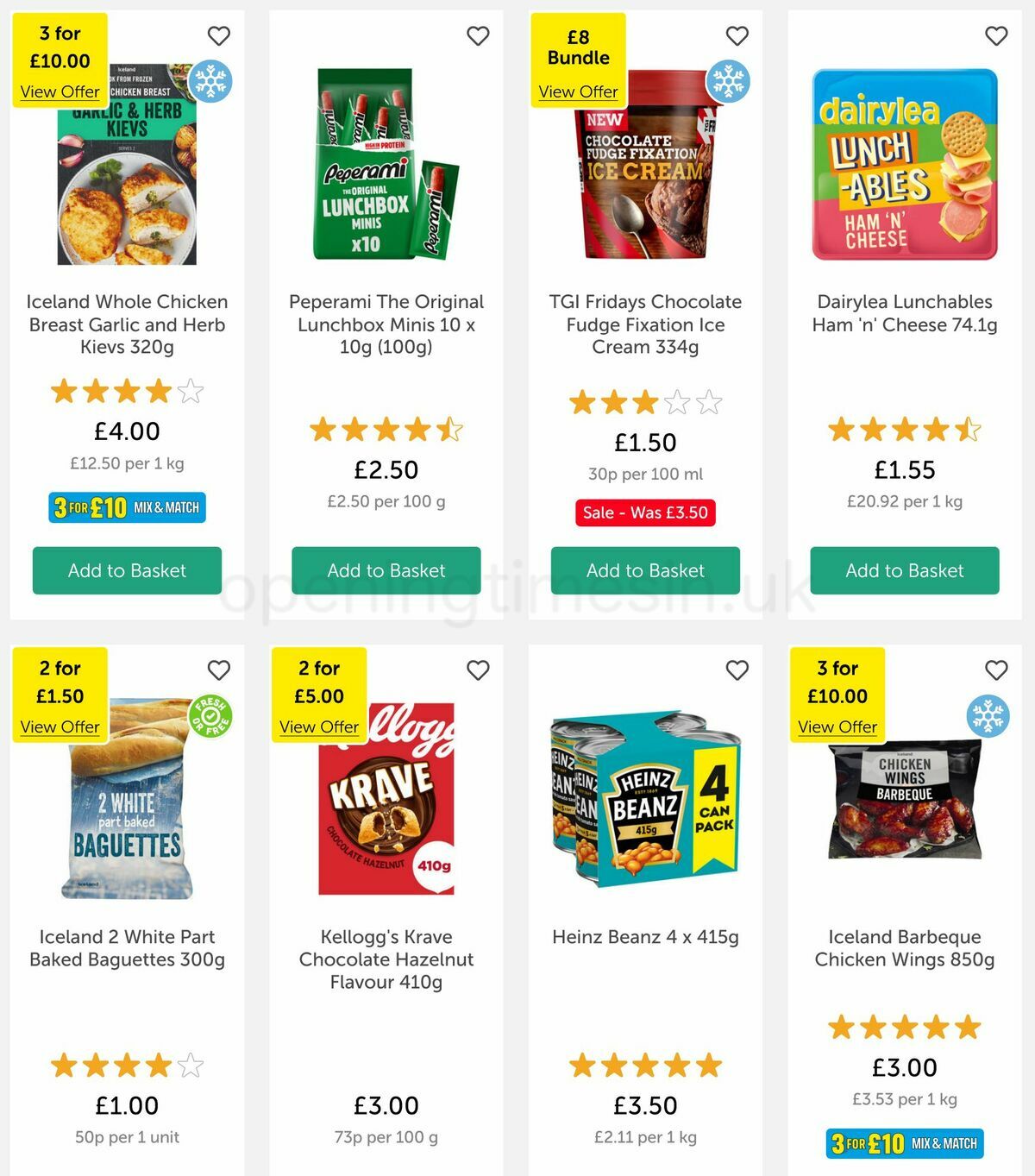Click 3 for £10 Mix & Match banner on Kievs
Image resolution: width=1035 pixels, height=1176 pixels.
pos(127,507)
